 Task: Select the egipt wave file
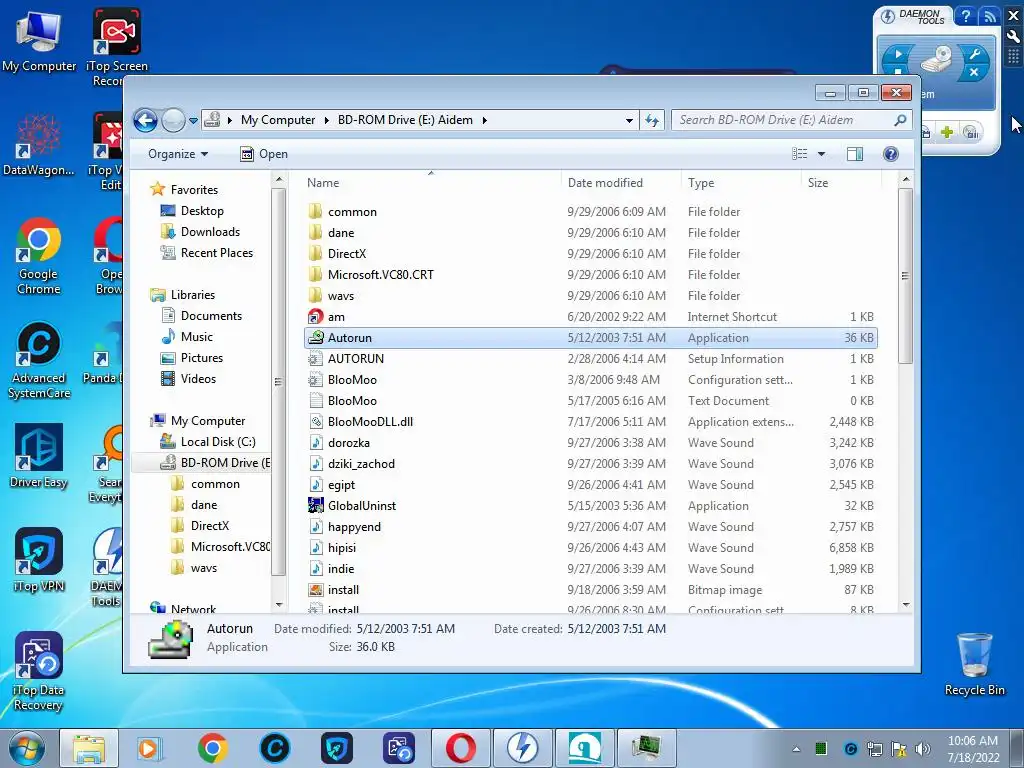click(x=590, y=485)
